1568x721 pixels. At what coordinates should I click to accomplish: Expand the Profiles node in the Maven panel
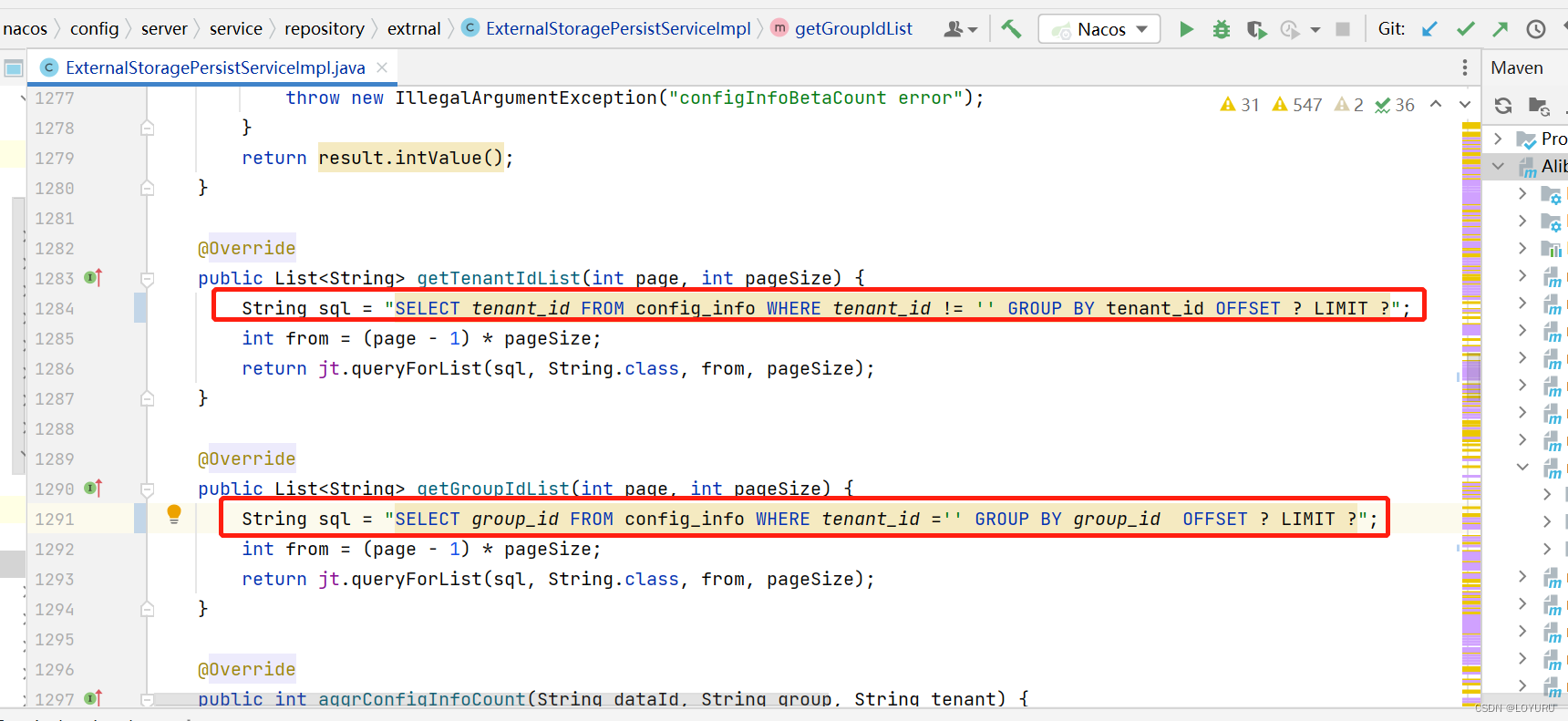click(x=1498, y=139)
